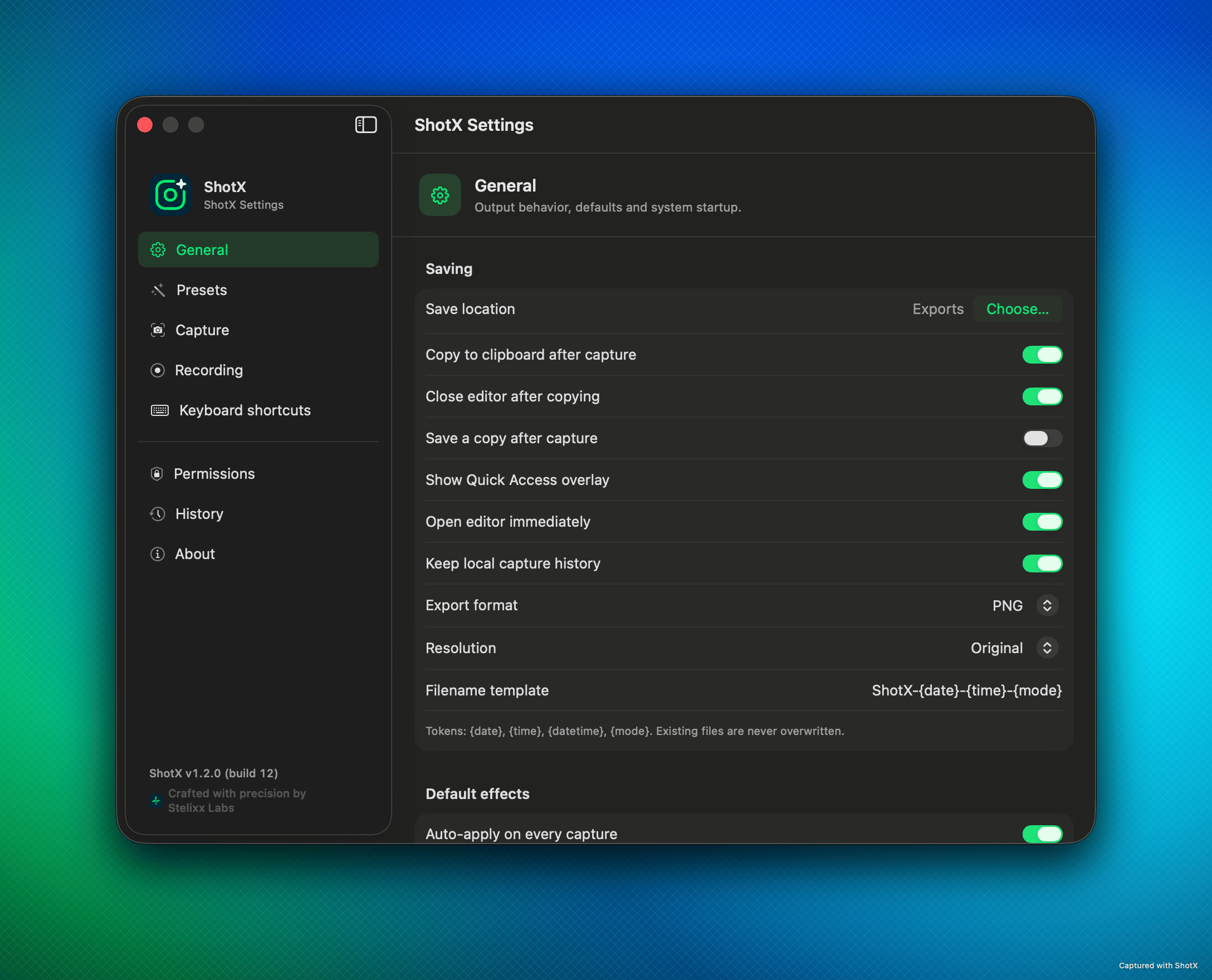Click the Exports save location value
This screenshot has height=980, width=1212.
tap(938, 309)
